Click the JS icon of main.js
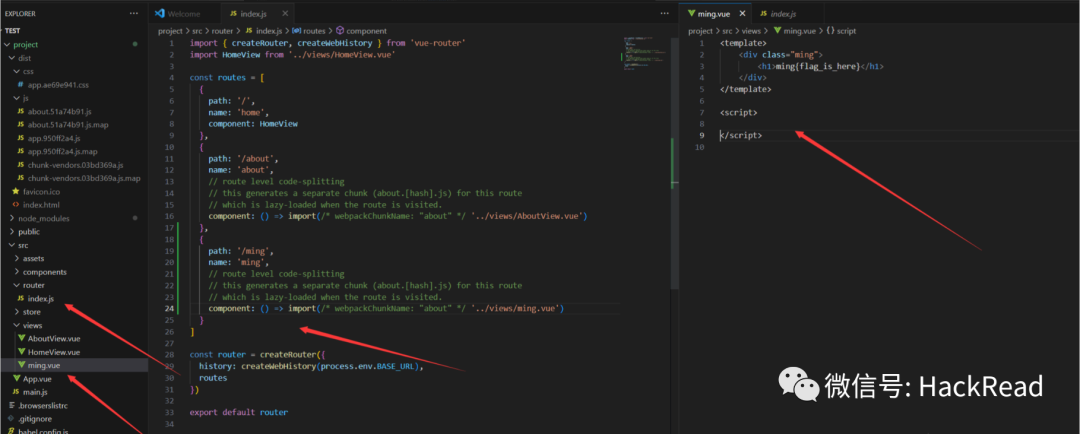 (17, 391)
